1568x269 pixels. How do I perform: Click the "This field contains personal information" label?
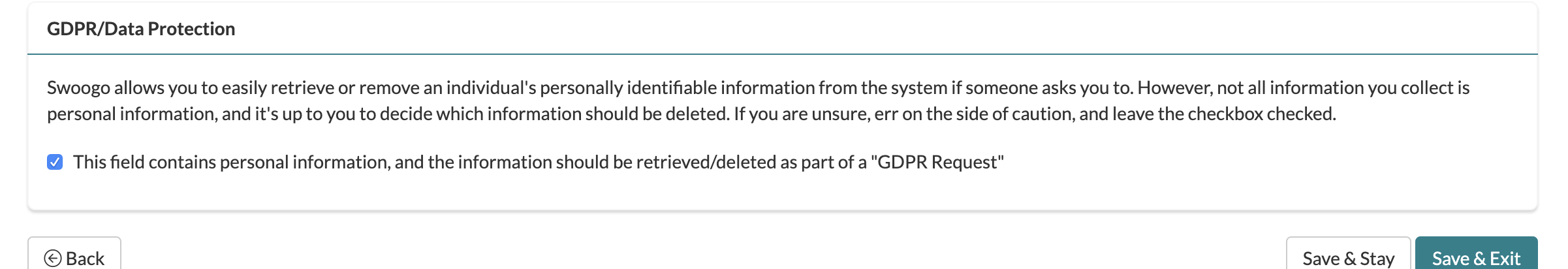[x=538, y=162]
